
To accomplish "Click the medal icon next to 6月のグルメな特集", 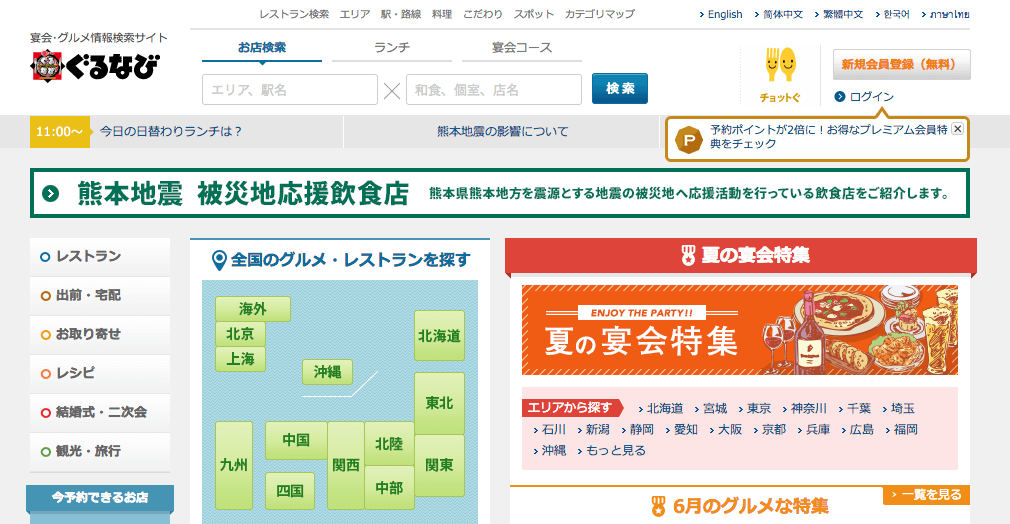I will (x=658, y=506).
